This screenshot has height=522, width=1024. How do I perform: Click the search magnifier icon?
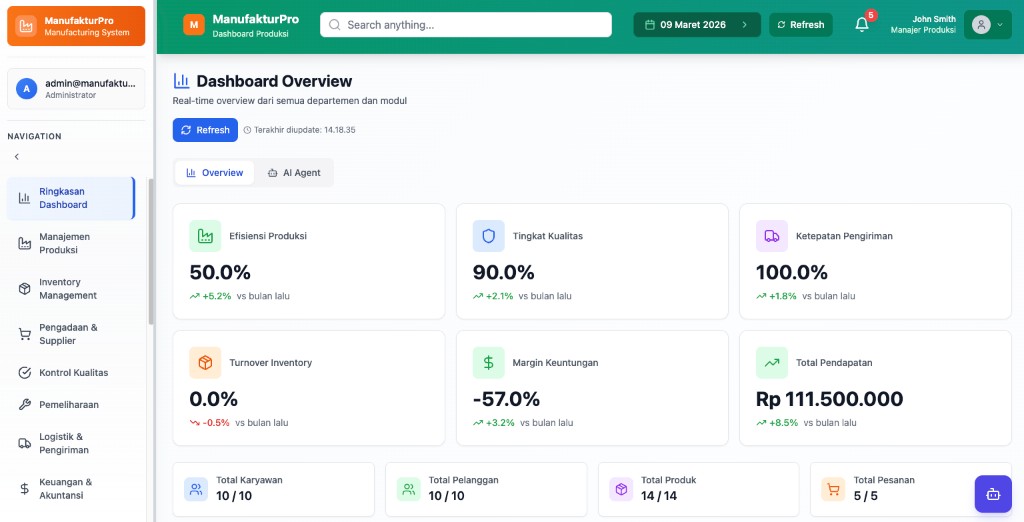(x=335, y=25)
